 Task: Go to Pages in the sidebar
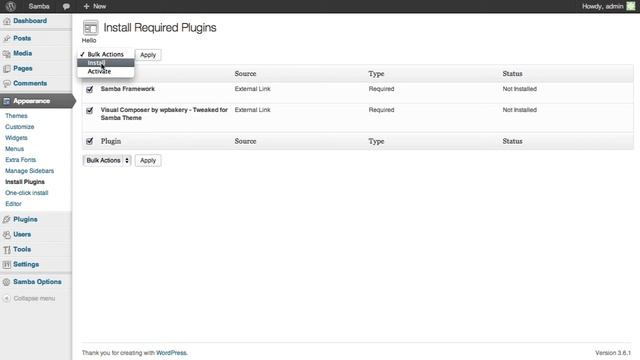point(23,69)
